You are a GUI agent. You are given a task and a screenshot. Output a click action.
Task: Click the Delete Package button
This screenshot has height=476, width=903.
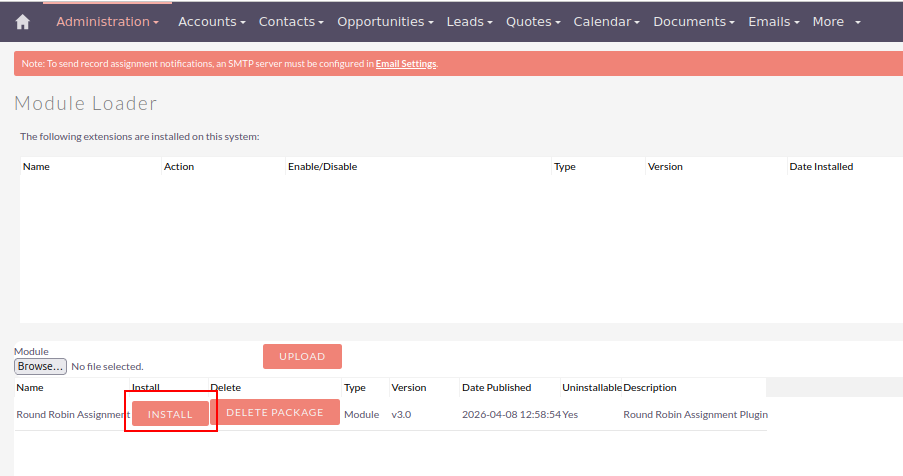point(275,412)
